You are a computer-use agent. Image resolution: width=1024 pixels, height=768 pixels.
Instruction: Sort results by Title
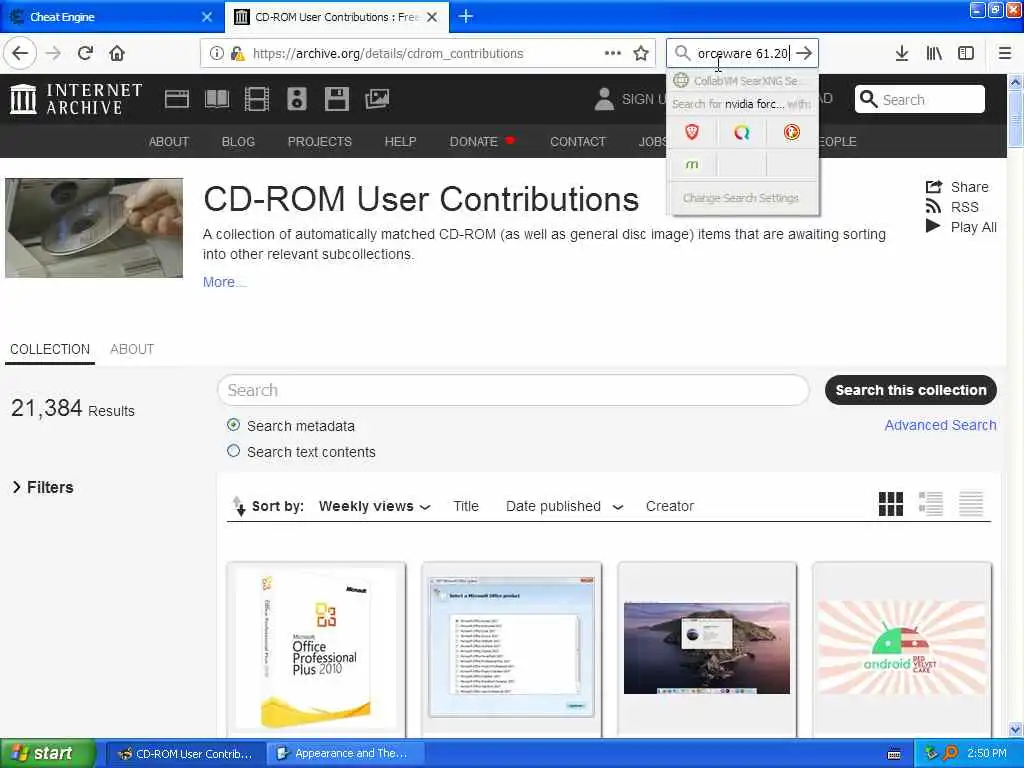click(x=466, y=506)
